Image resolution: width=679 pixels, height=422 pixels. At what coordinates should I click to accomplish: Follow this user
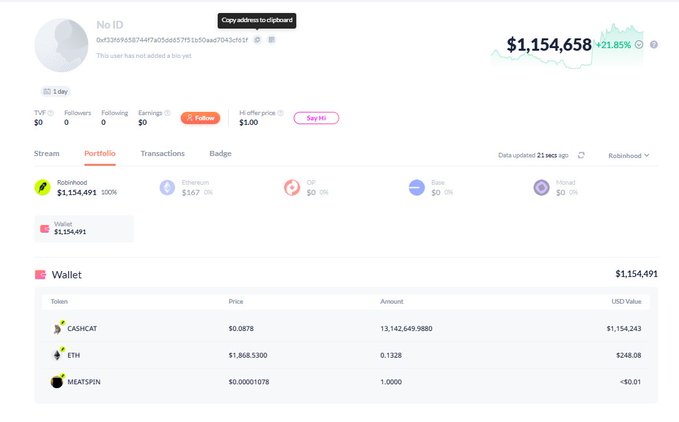tap(200, 118)
